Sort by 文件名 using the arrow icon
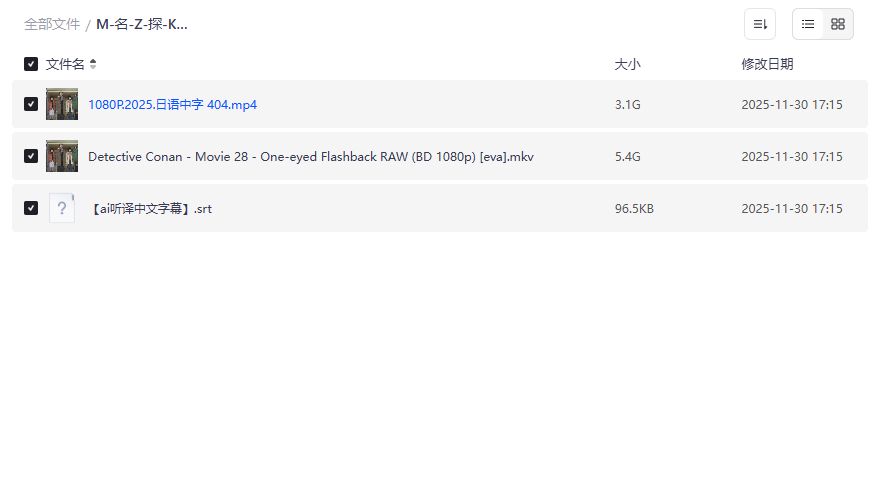 (x=93, y=64)
